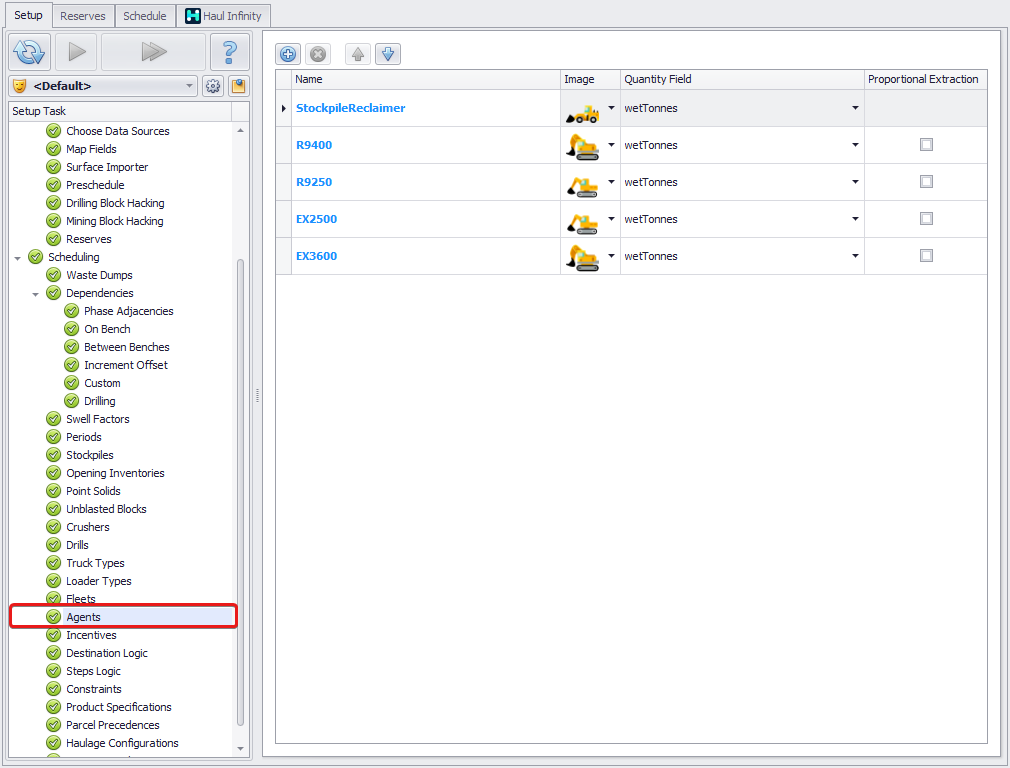Click green check icon beside Truck Types
Screen dimensions: 1010x768
(54, 563)
